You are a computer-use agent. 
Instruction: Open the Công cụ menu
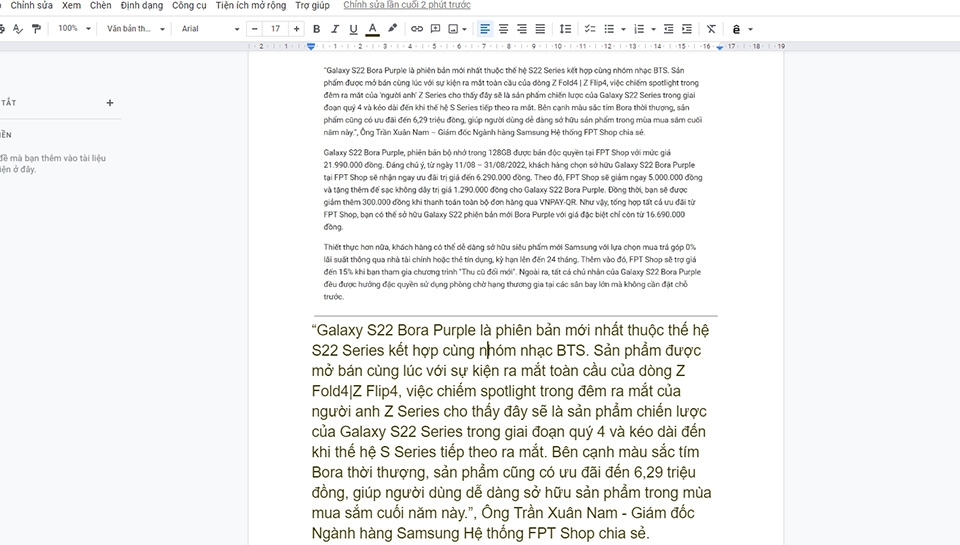[x=189, y=6]
